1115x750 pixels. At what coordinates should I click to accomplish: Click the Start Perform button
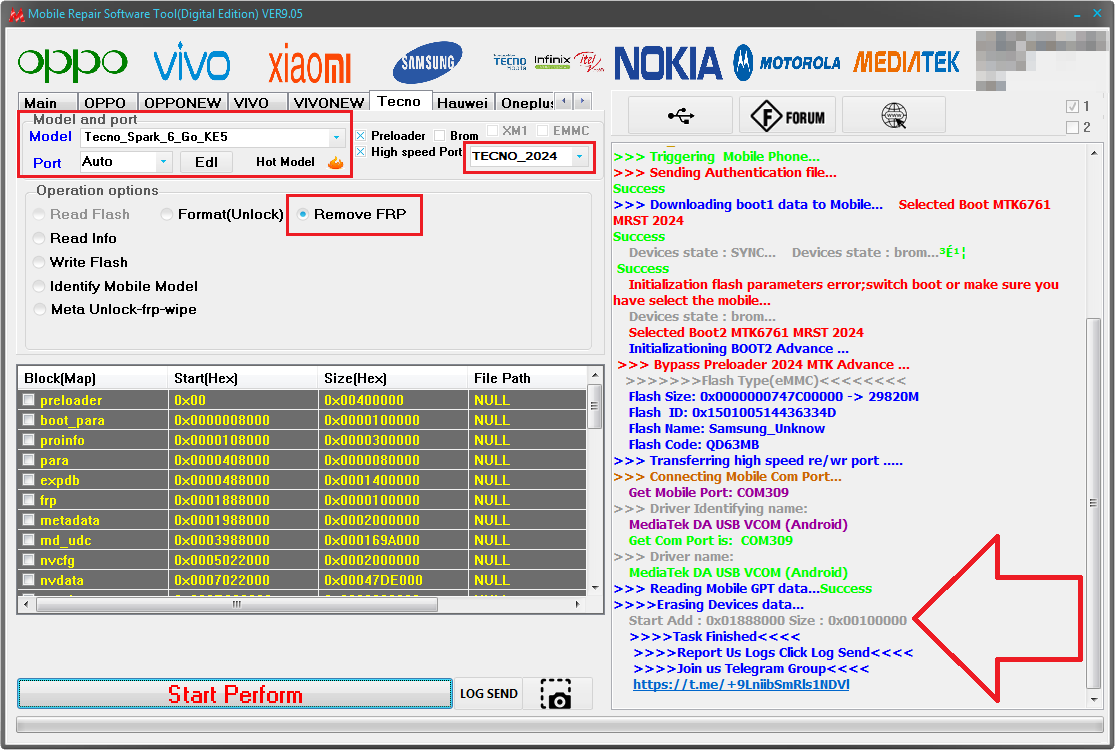235,694
